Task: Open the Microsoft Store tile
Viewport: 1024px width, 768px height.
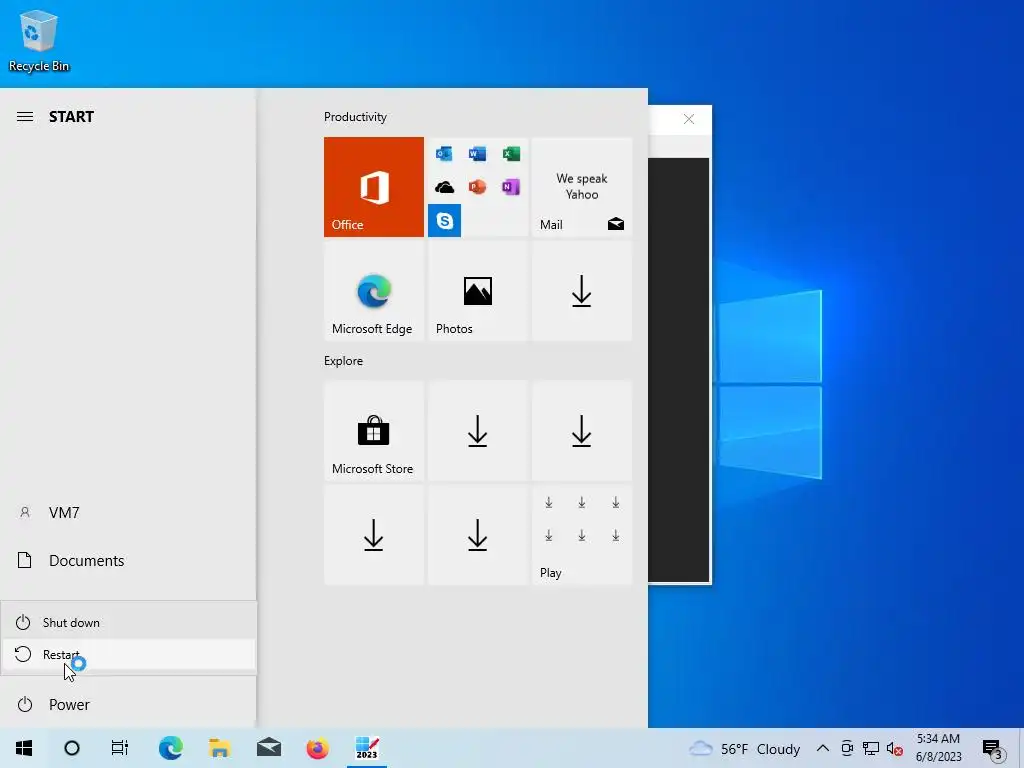Action: (x=374, y=431)
